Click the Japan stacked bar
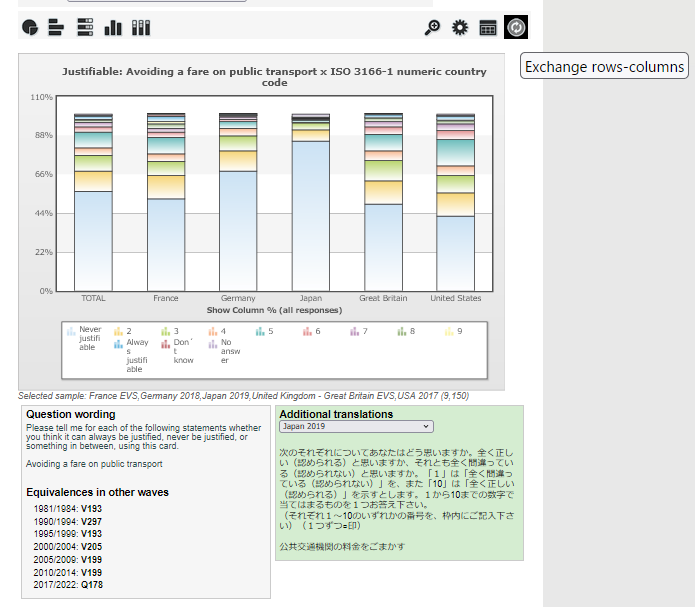This screenshot has height=607, width=695. (311, 202)
